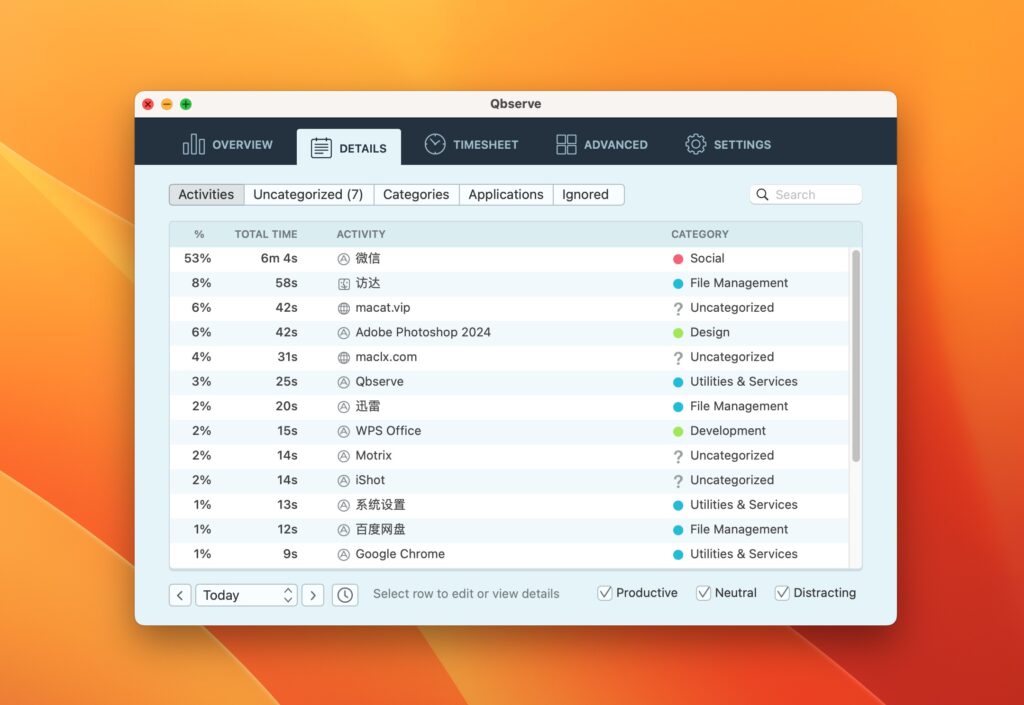The image size is (1024, 705).
Task: Open the Today date range dropdown
Action: click(246, 594)
